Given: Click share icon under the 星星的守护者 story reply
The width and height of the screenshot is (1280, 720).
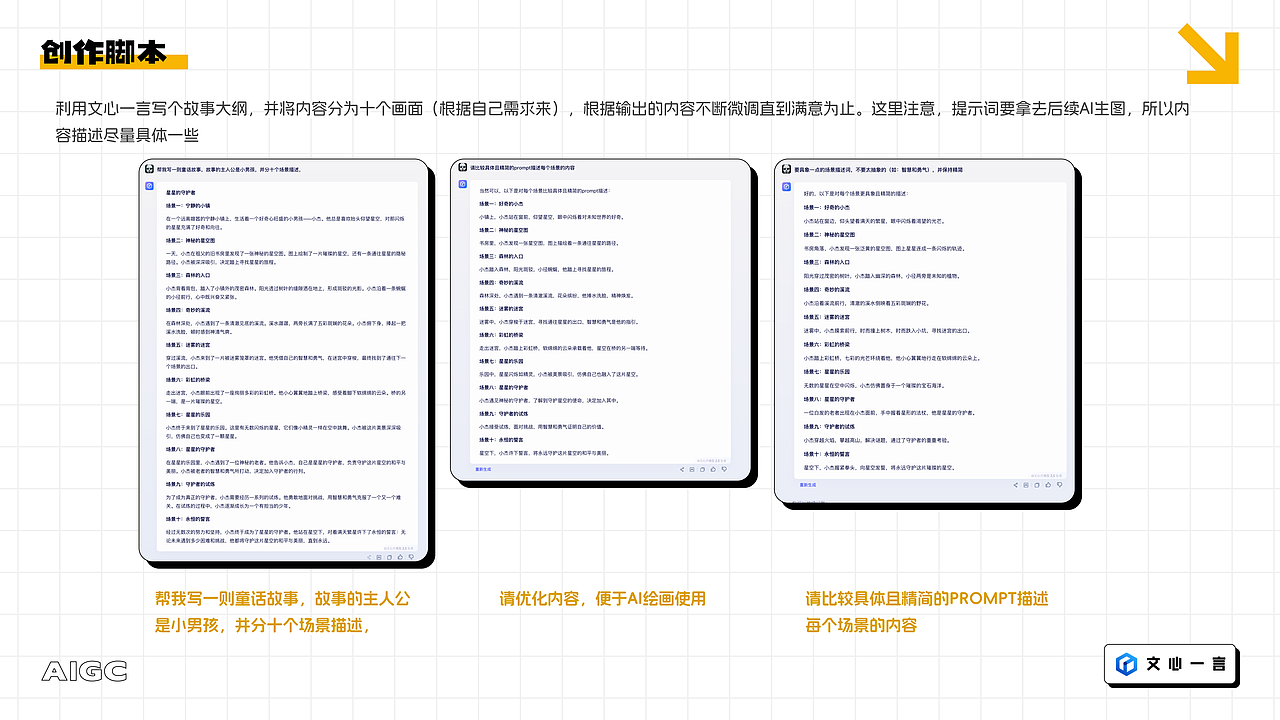Looking at the screenshot, I should tap(369, 557).
